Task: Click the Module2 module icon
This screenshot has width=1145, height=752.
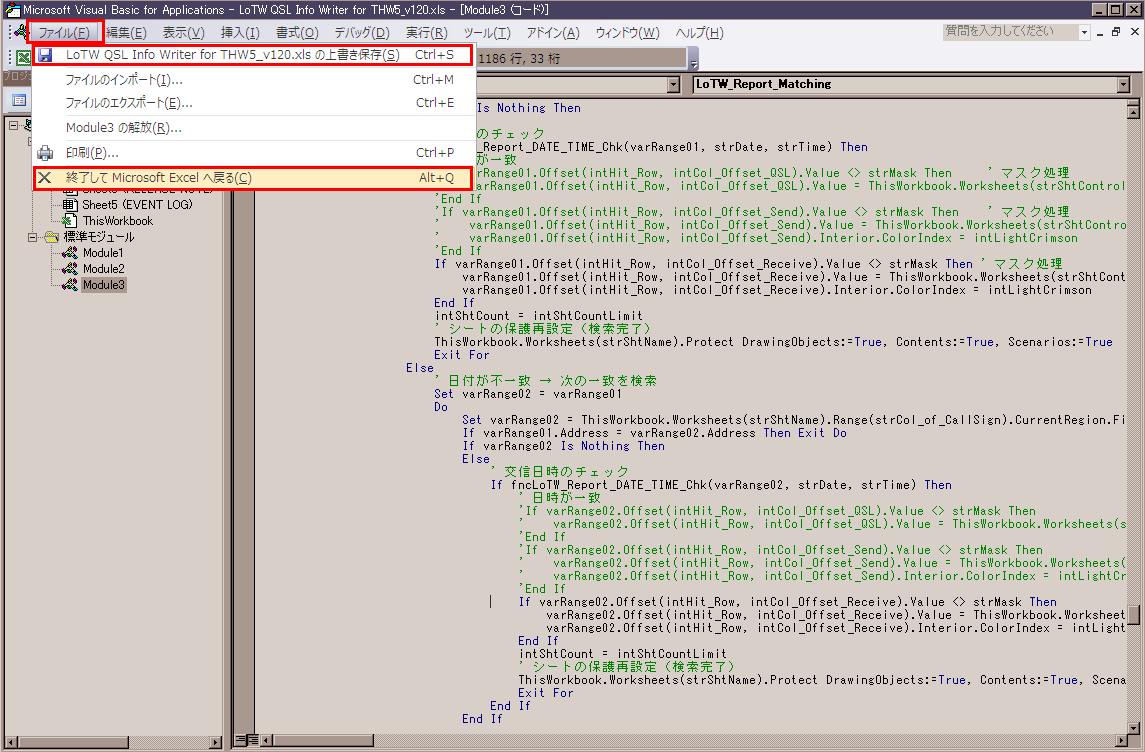Action: [x=69, y=269]
